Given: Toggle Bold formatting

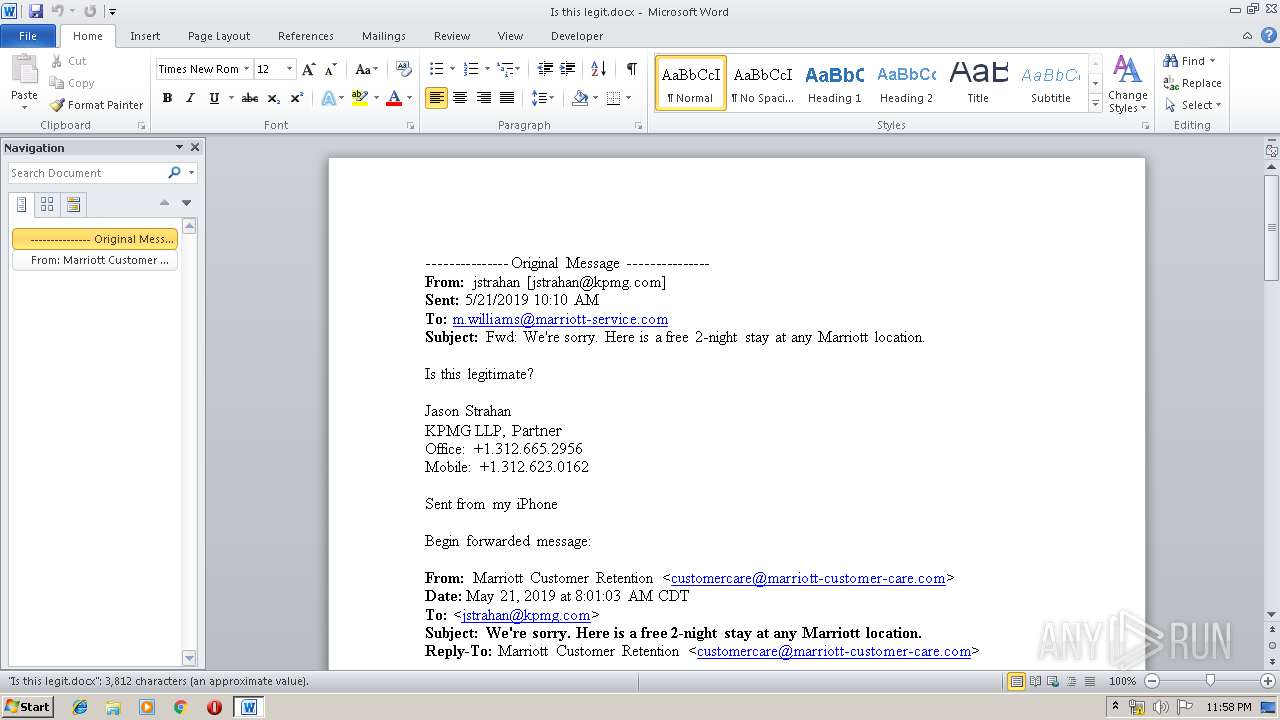Looking at the screenshot, I should point(167,98).
